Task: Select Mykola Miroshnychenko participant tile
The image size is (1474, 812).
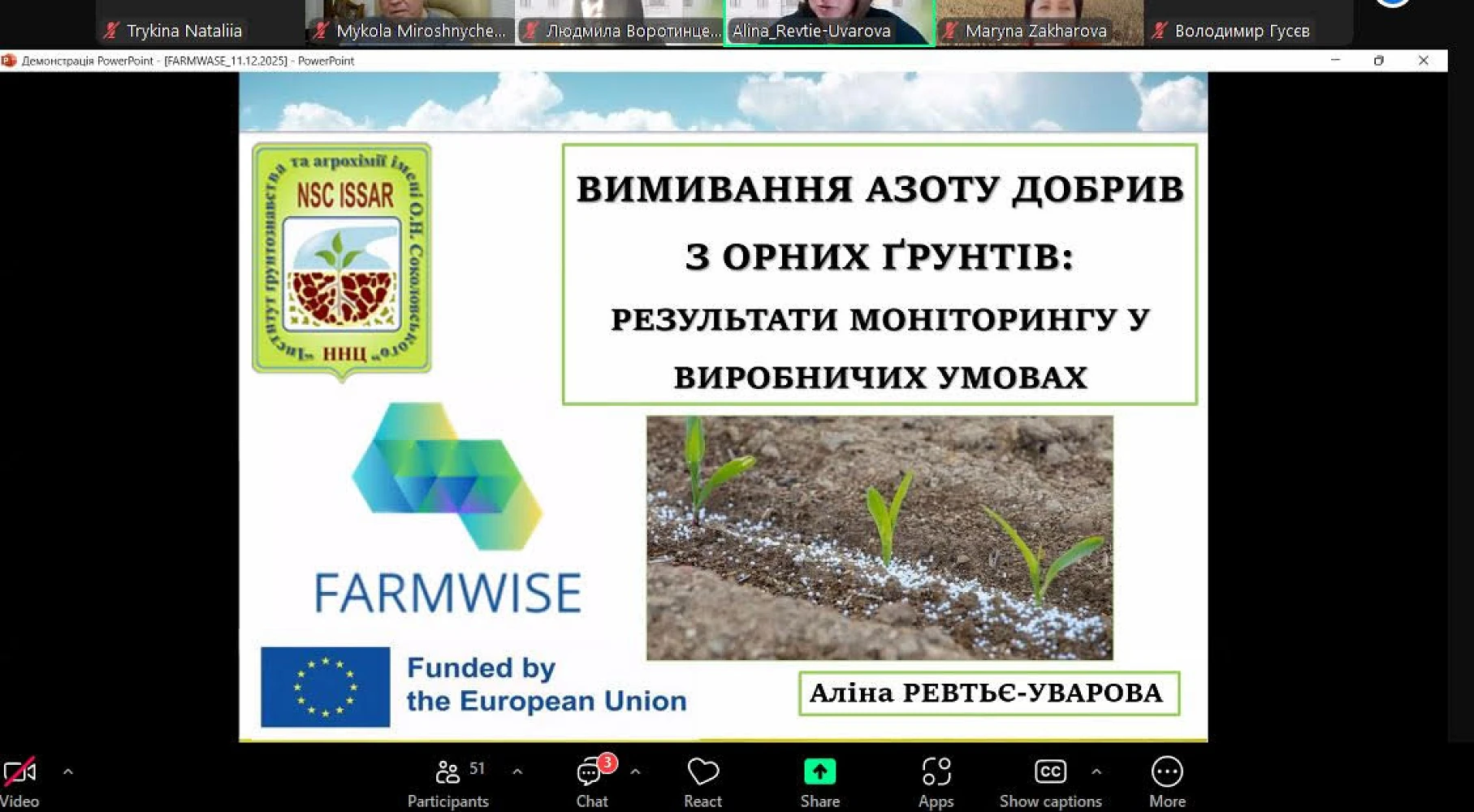Action: [410, 22]
